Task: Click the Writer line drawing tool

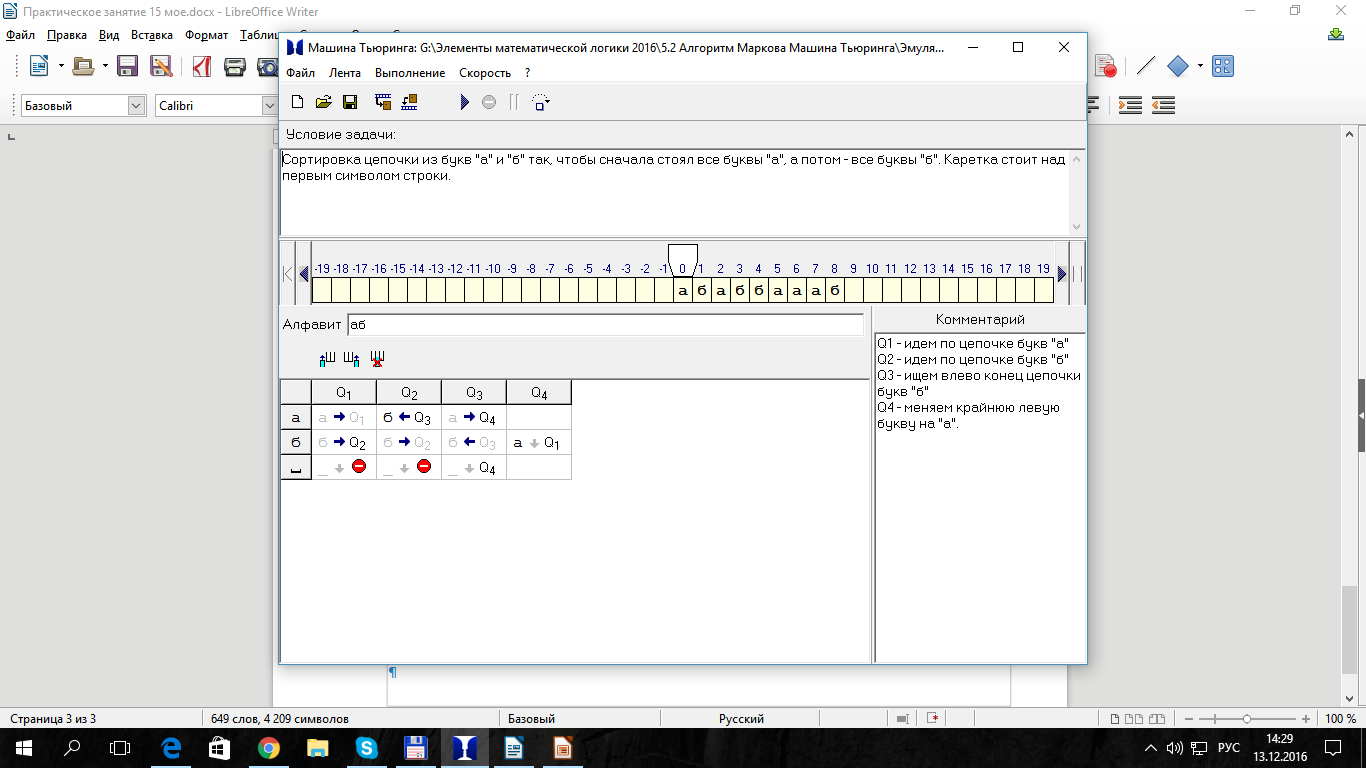Action: point(1146,67)
